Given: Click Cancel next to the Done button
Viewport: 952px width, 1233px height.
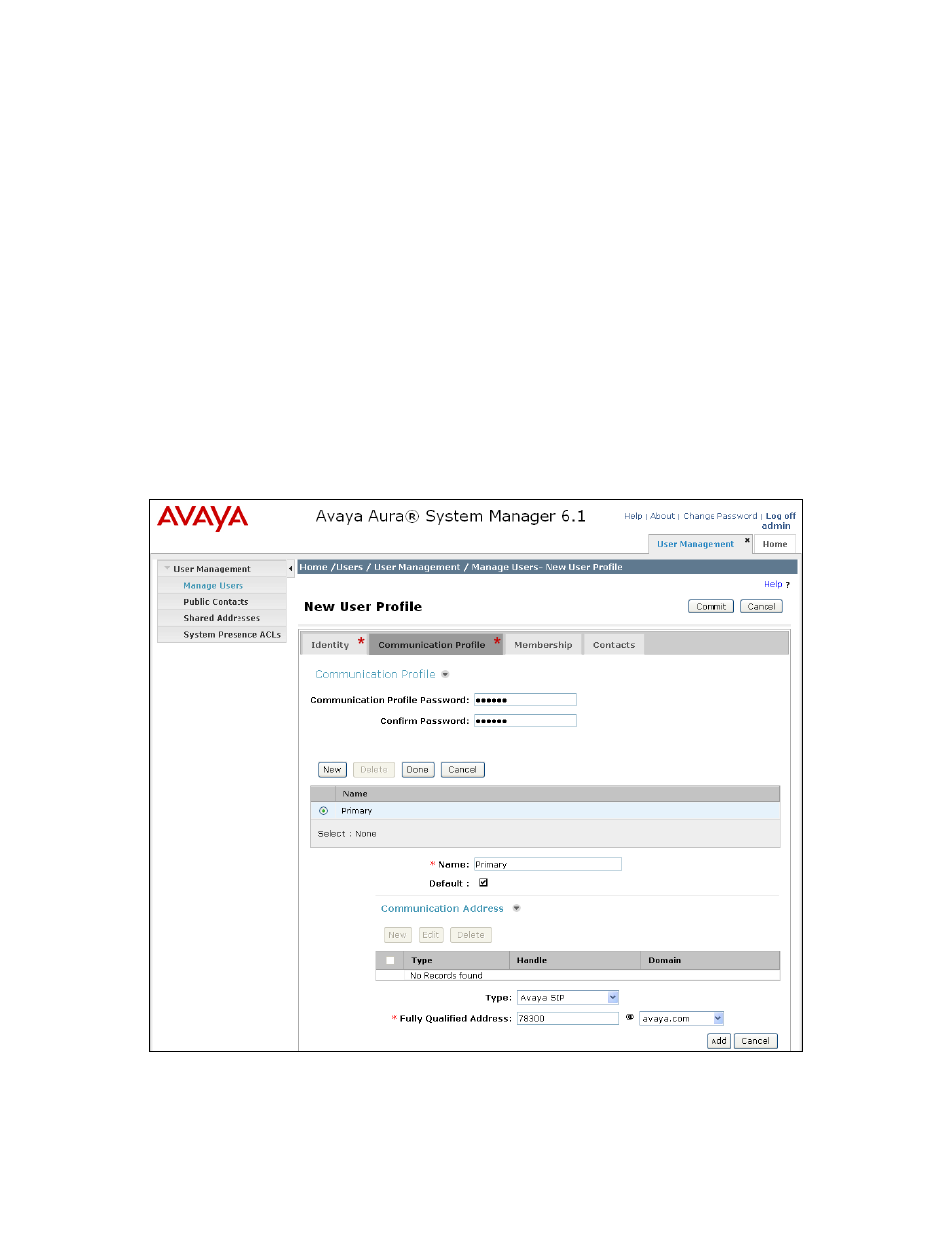Looking at the screenshot, I should point(462,770).
